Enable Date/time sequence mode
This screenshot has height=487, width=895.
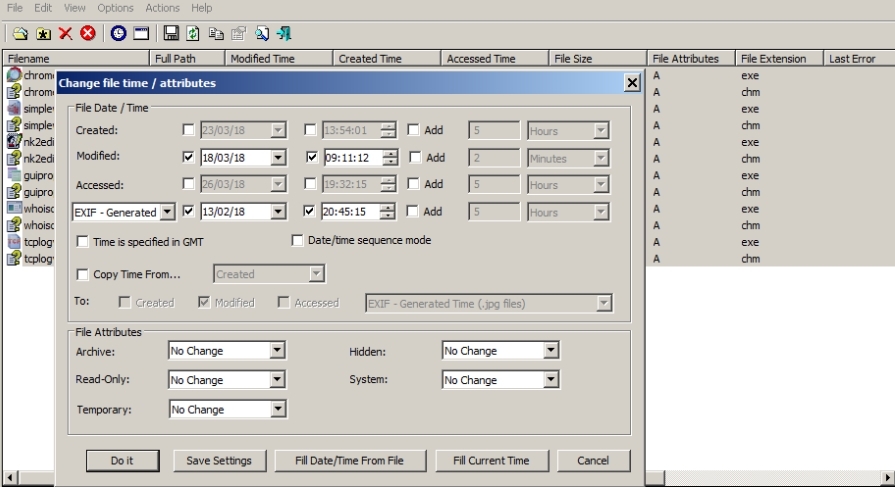coord(297,240)
